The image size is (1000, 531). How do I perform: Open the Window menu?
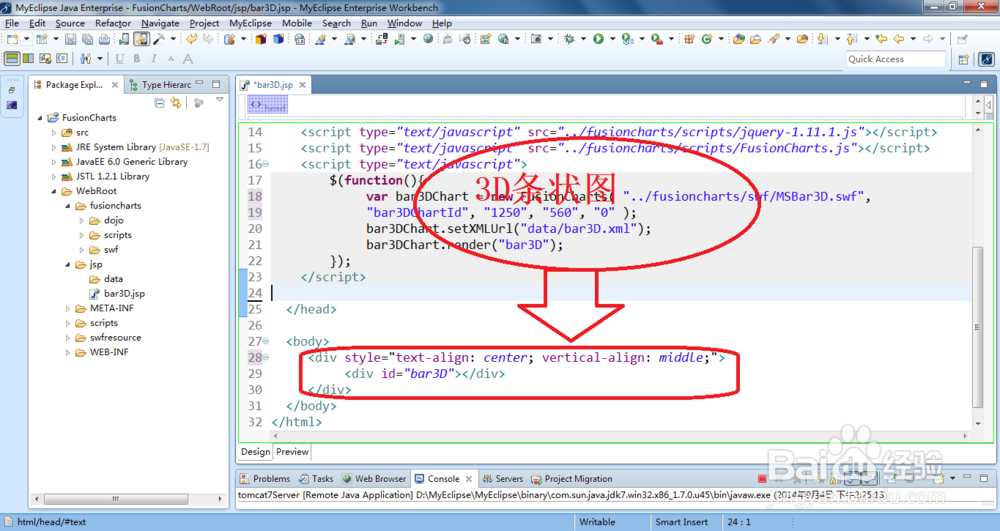(x=404, y=24)
